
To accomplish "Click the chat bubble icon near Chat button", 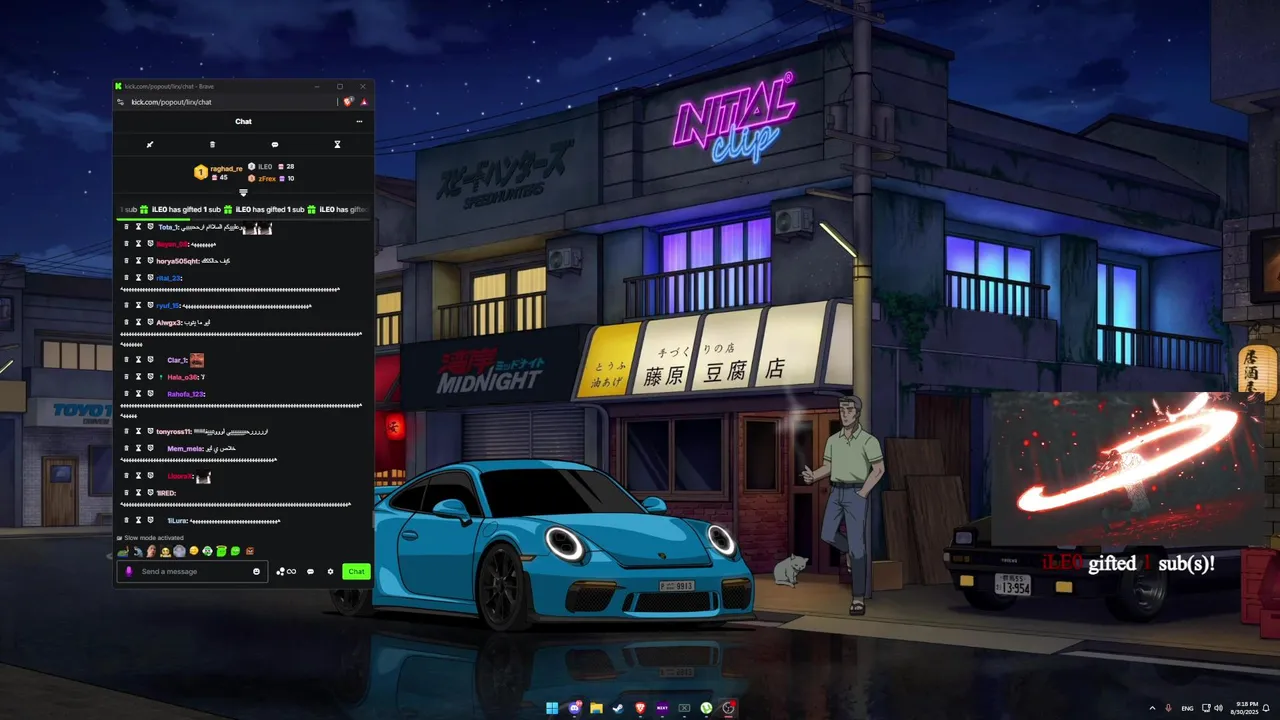I will 310,571.
